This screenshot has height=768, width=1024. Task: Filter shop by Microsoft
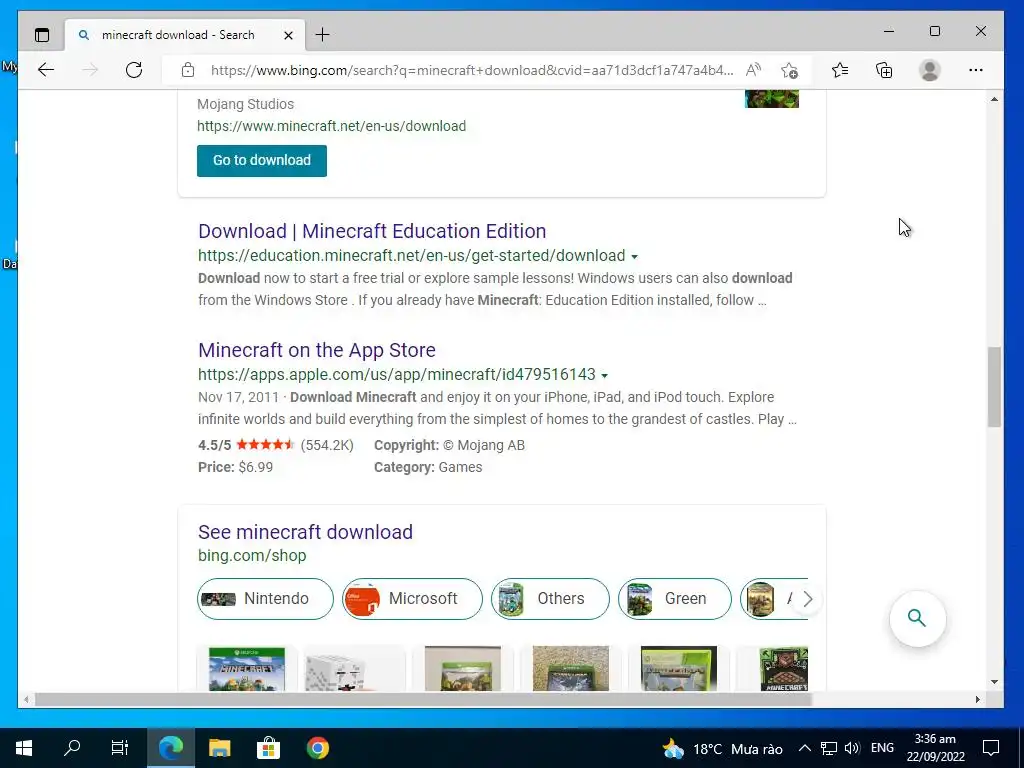[x=412, y=599]
